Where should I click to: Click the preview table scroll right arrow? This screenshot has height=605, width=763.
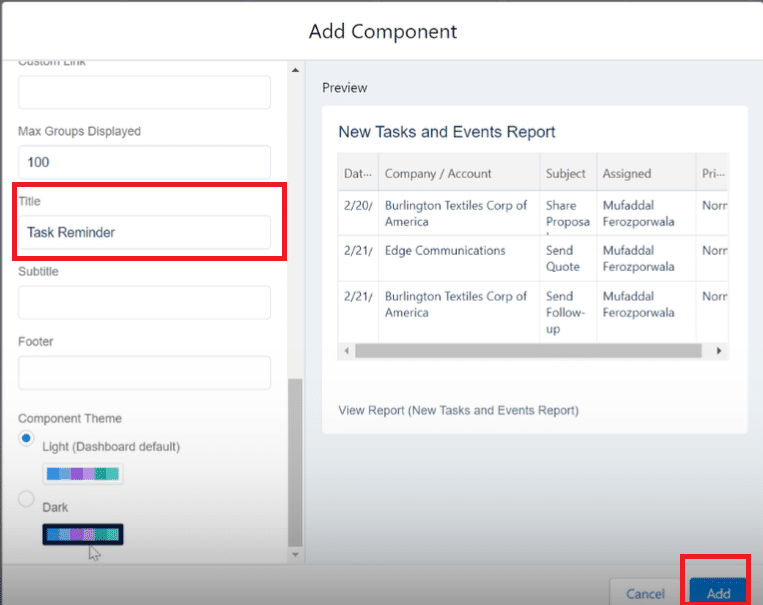click(718, 351)
